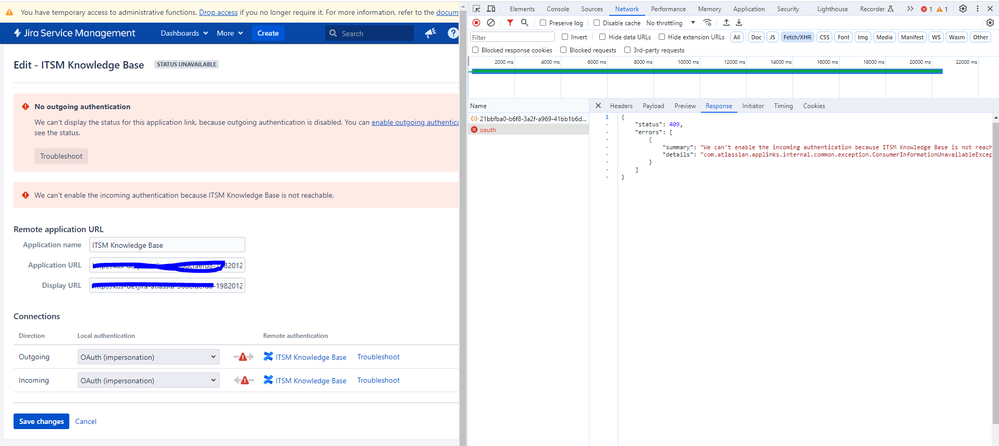999x446 pixels.
Task: Click the yellow warnings count badge
Action: (x=942, y=9)
